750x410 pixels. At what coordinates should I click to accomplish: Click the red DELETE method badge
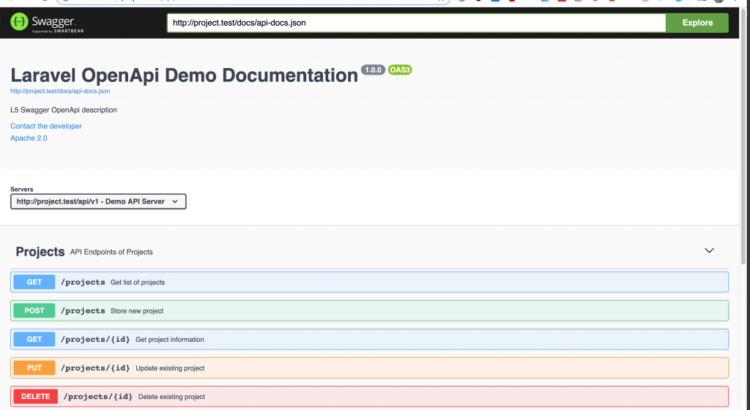[x=35, y=396]
